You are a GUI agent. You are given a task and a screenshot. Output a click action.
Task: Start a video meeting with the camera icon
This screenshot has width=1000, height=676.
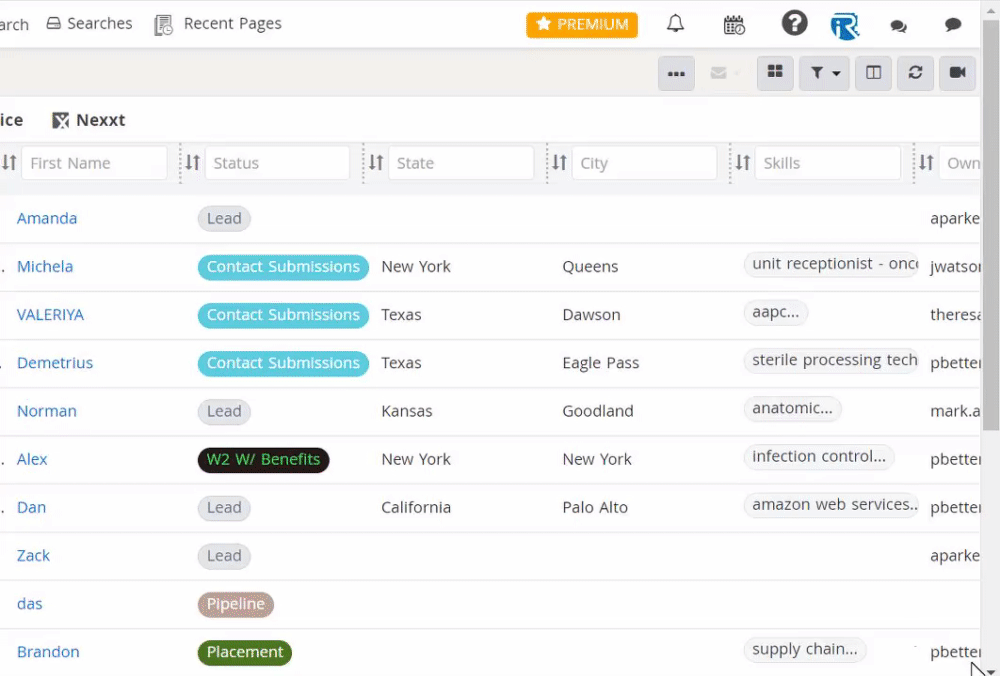click(957, 73)
